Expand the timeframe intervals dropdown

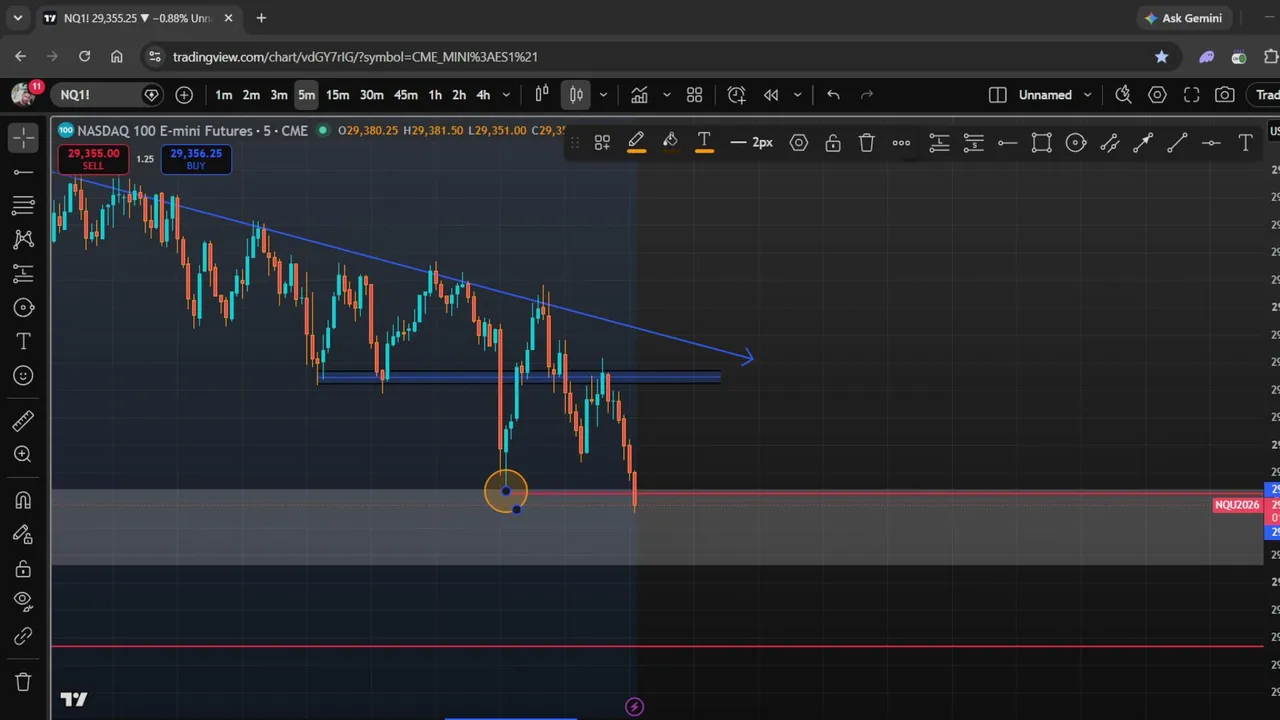(506, 95)
